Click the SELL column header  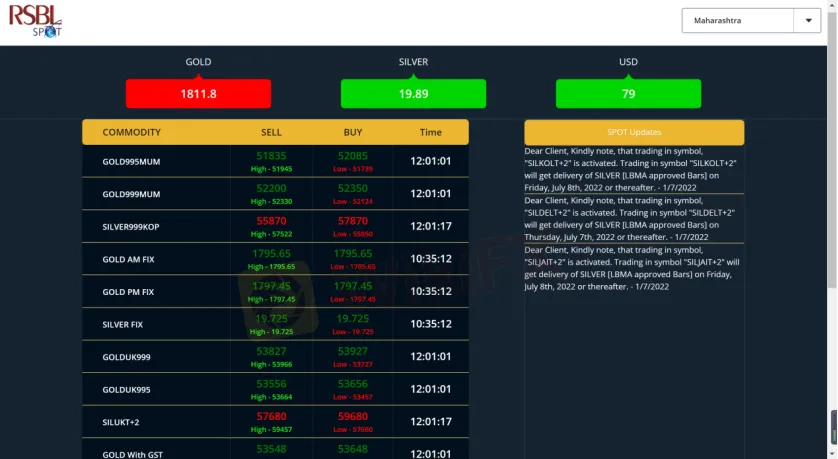pos(271,132)
